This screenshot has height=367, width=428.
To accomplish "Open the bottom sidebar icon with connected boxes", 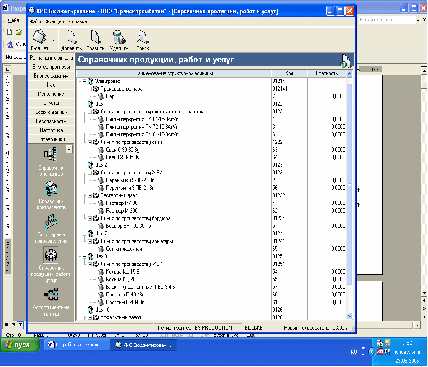I will pos(51,295).
